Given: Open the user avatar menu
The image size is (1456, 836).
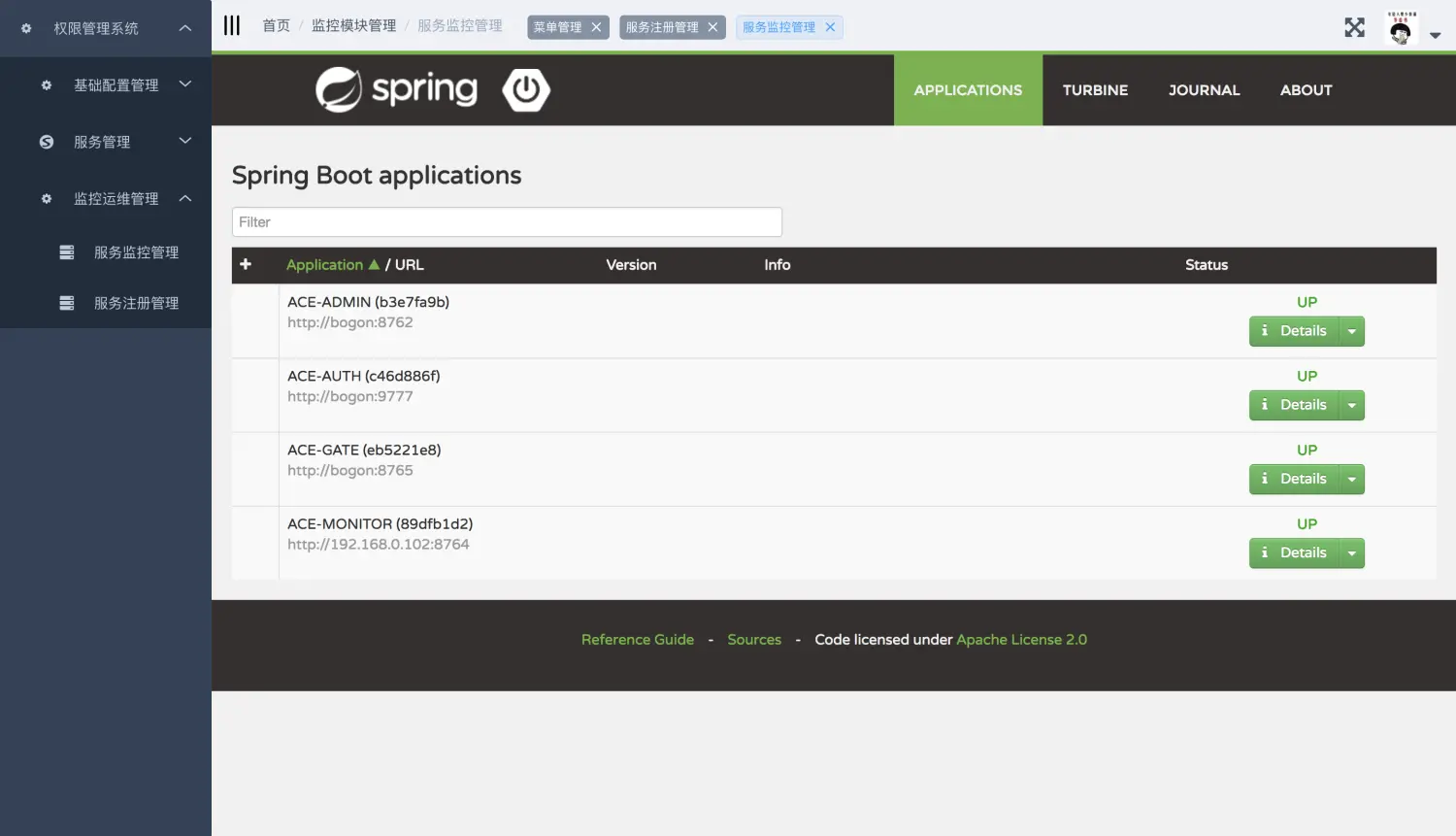Looking at the screenshot, I should pyautogui.click(x=1401, y=28).
